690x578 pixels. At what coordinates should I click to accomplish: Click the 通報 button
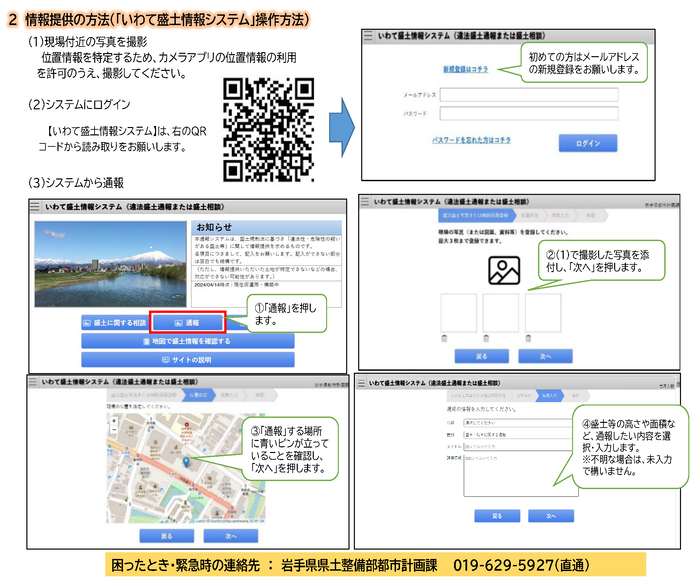[187, 323]
